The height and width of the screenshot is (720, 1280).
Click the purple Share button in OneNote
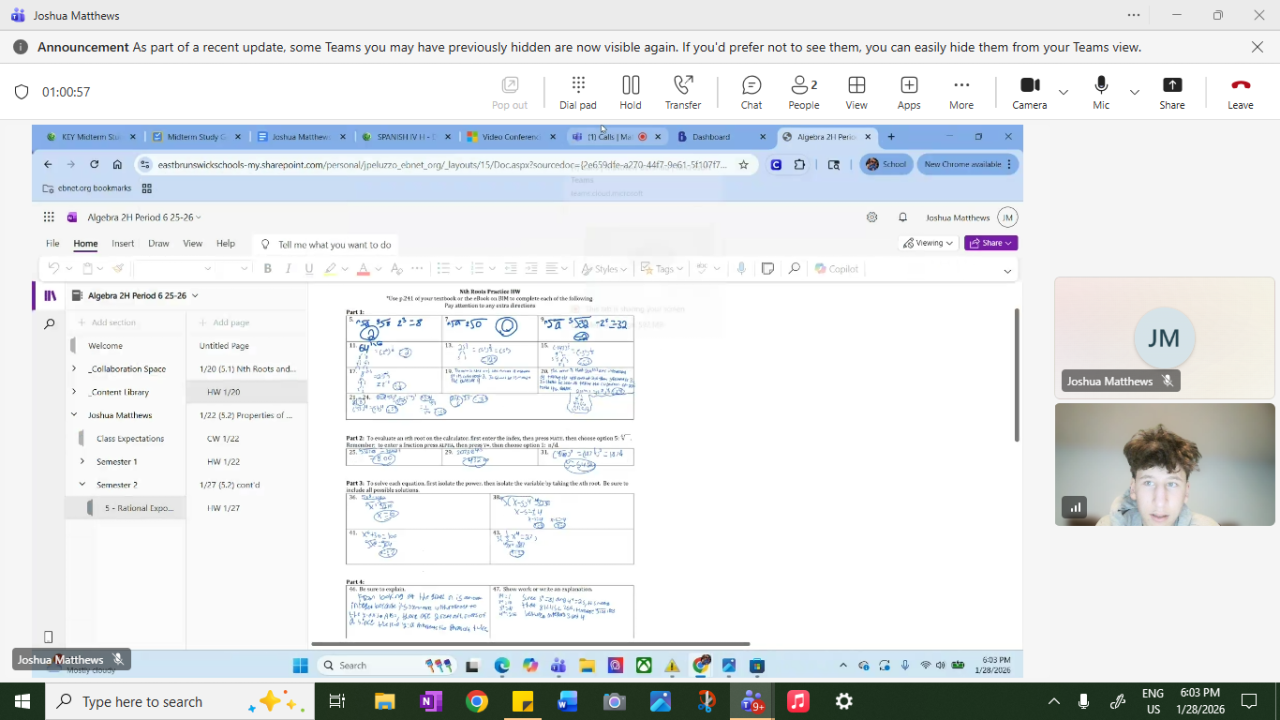[x=991, y=243]
